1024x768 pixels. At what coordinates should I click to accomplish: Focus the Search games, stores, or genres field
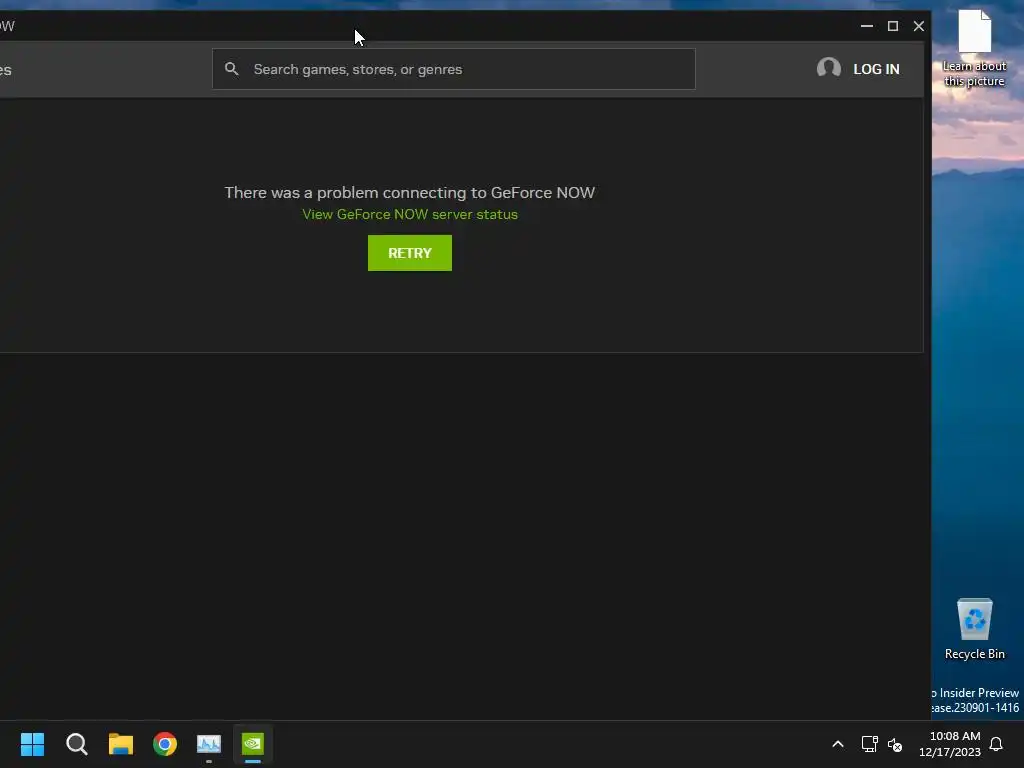pos(453,69)
